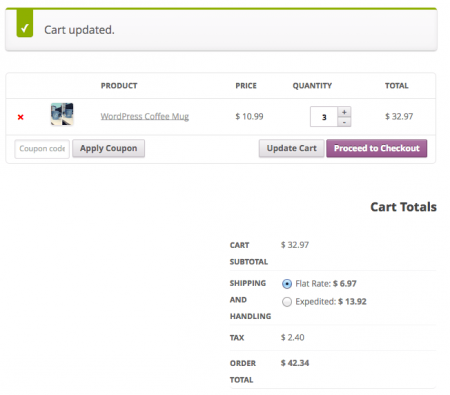450x395 pixels.
Task: Click the tax amount $ 2.40
Action: coord(292,337)
